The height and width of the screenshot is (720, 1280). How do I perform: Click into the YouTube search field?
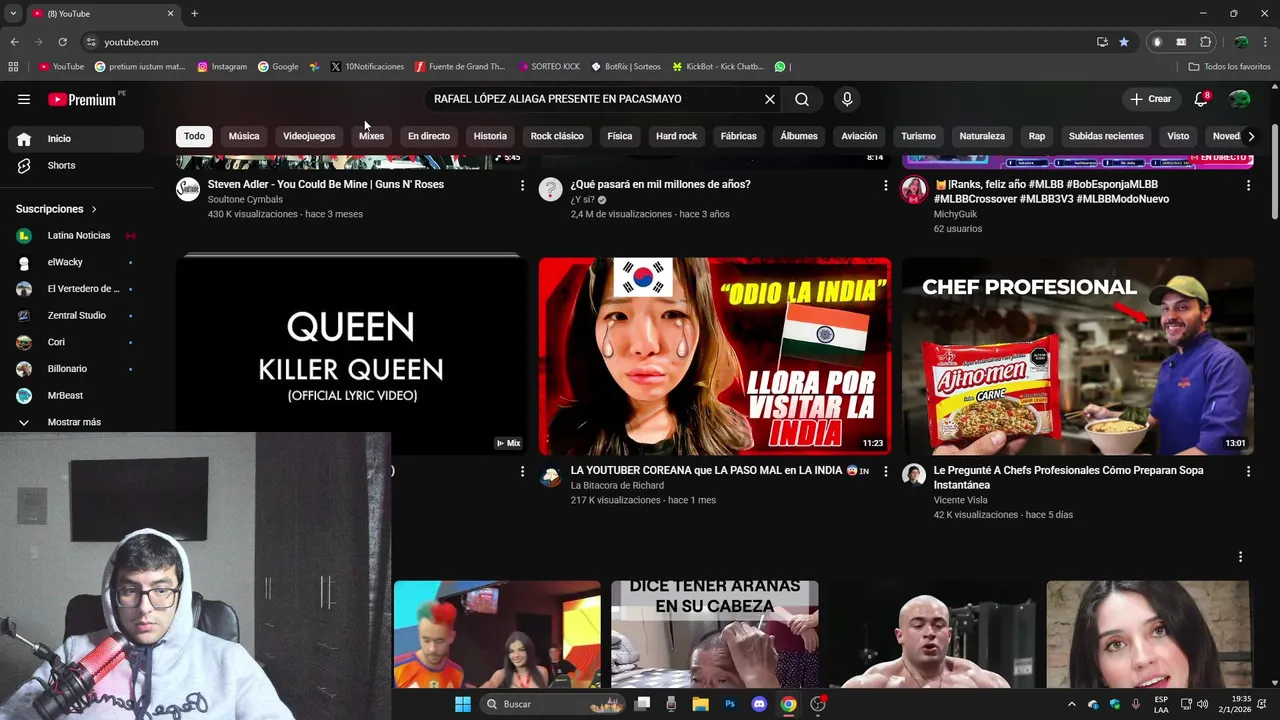[x=595, y=99]
